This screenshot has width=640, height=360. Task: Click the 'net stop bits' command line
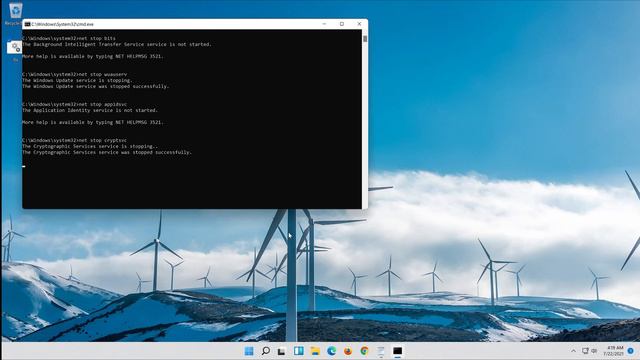click(69, 38)
